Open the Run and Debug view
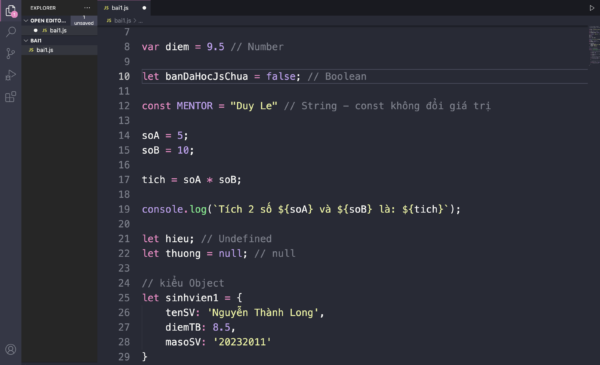The height and width of the screenshot is (365, 600). tap(11, 75)
